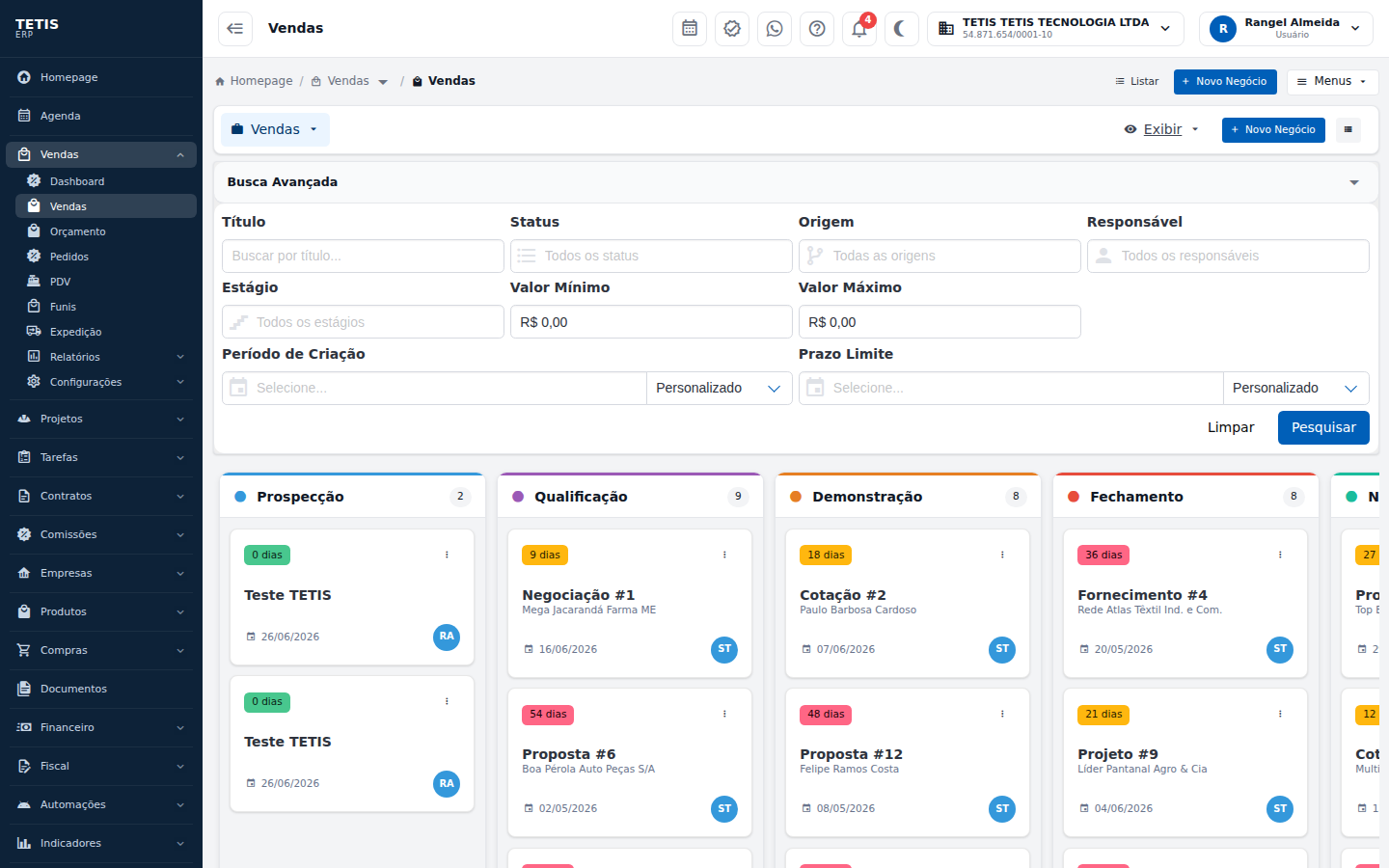Open Personalizado dropdown for Período de Criação

720,388
